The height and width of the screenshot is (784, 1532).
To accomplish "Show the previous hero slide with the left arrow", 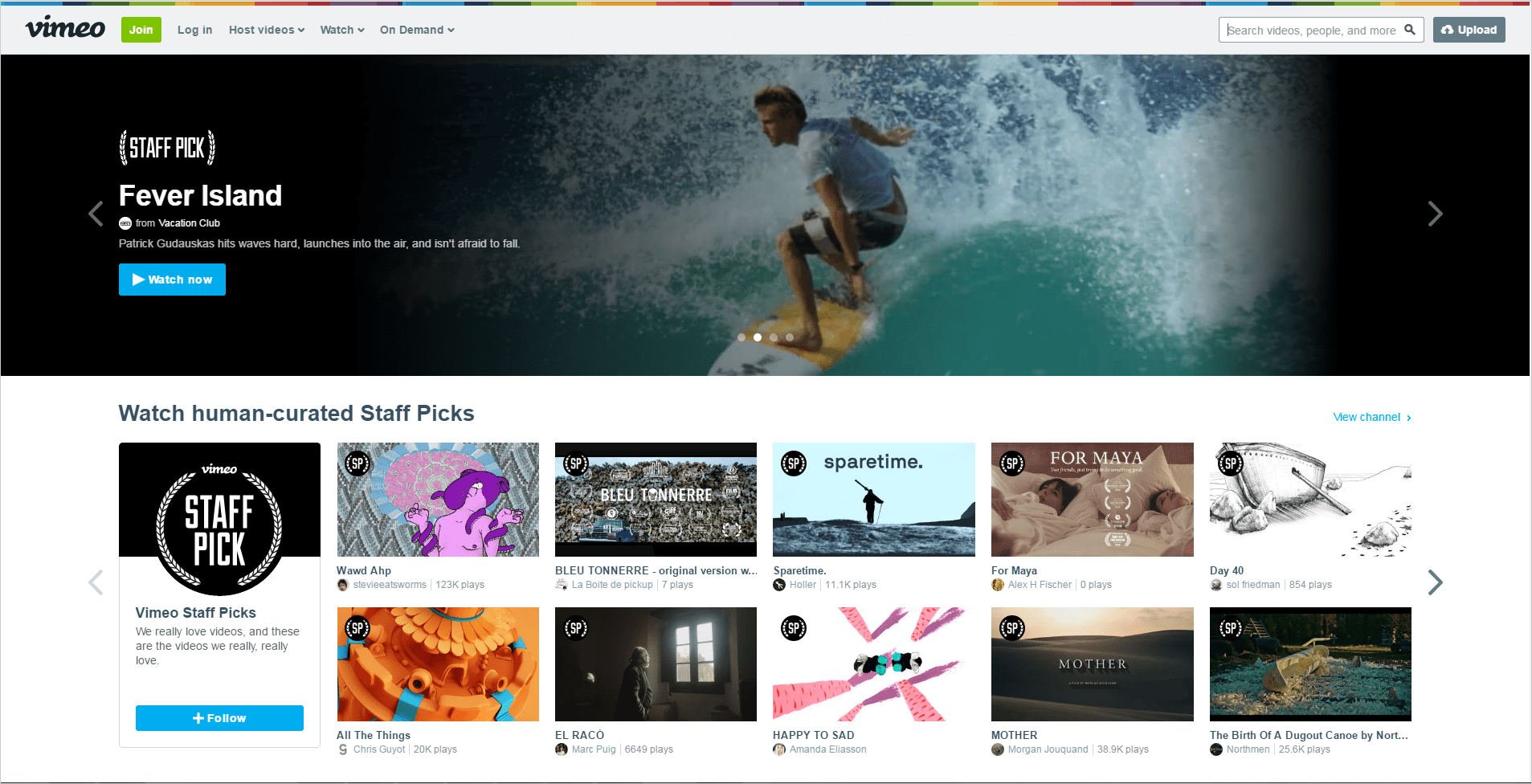I will click(96, 214).
